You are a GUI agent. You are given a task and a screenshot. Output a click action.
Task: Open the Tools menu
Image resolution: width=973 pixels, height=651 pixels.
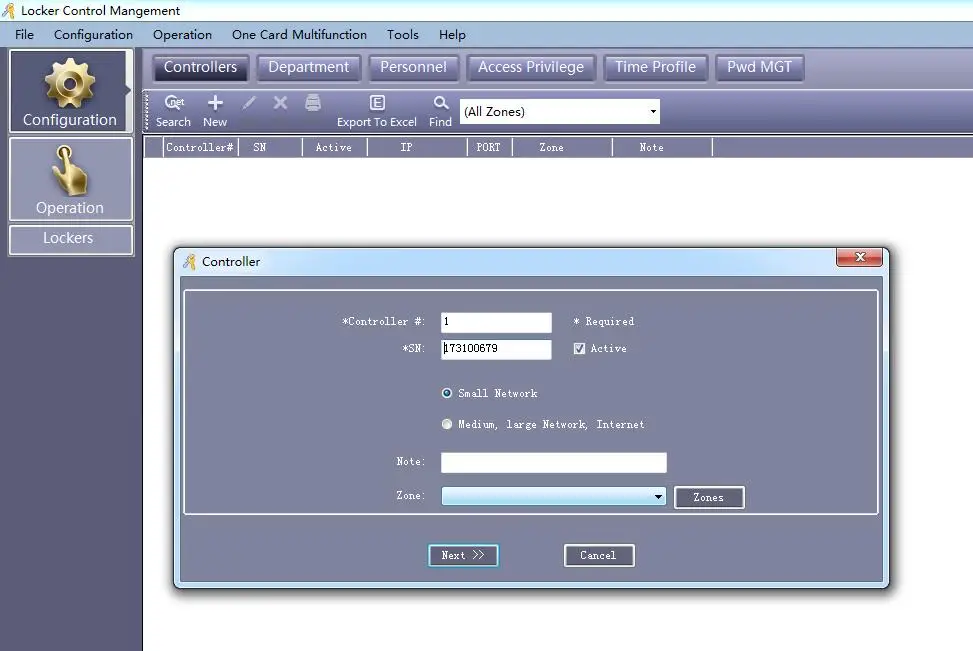403,35
